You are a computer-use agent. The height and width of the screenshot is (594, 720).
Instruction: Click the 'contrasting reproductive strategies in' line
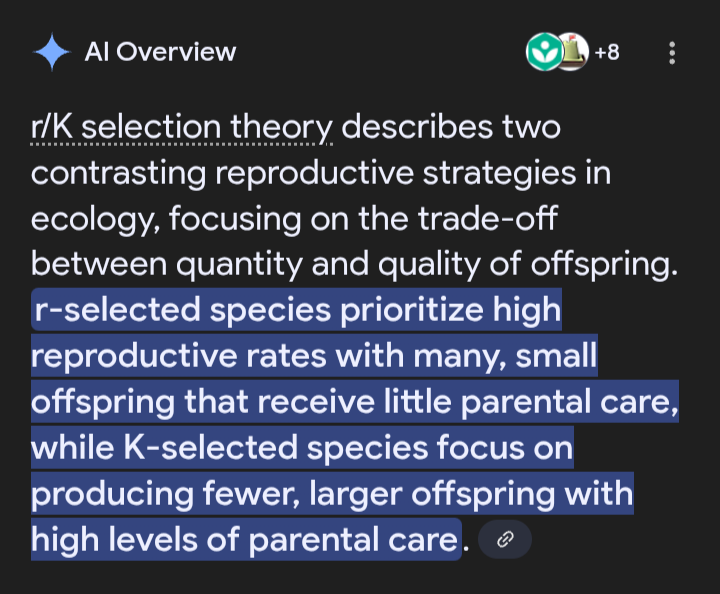pyautogui.click(x=321, y=174)
